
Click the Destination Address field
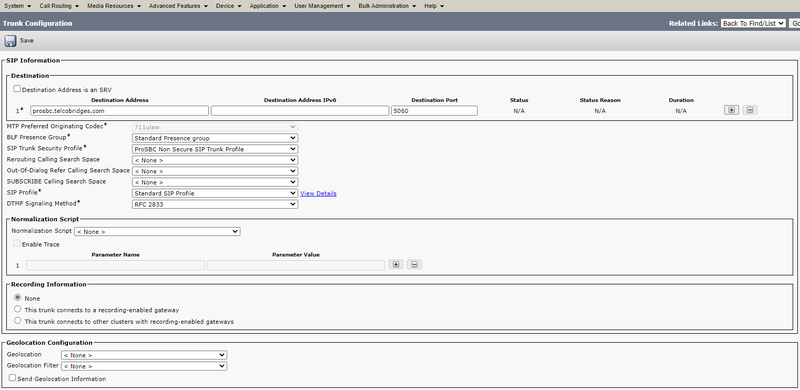click(119, 111)
